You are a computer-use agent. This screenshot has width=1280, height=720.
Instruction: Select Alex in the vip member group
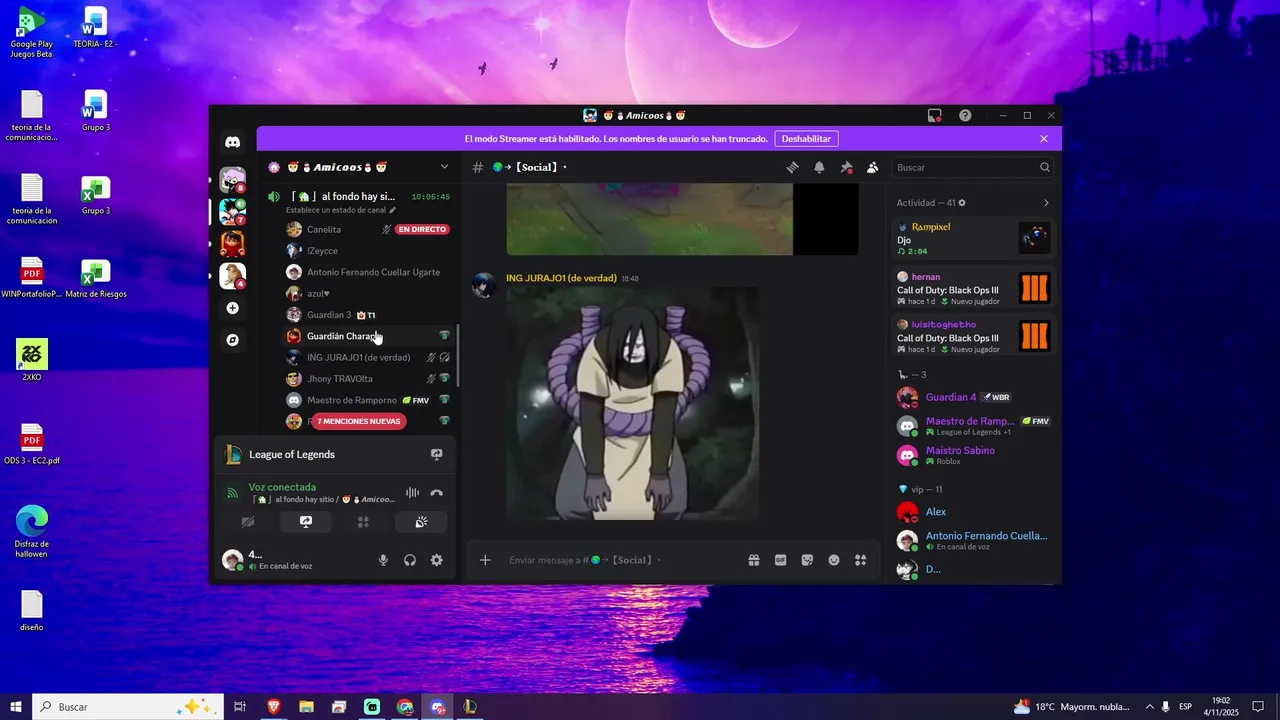[973, 512]
